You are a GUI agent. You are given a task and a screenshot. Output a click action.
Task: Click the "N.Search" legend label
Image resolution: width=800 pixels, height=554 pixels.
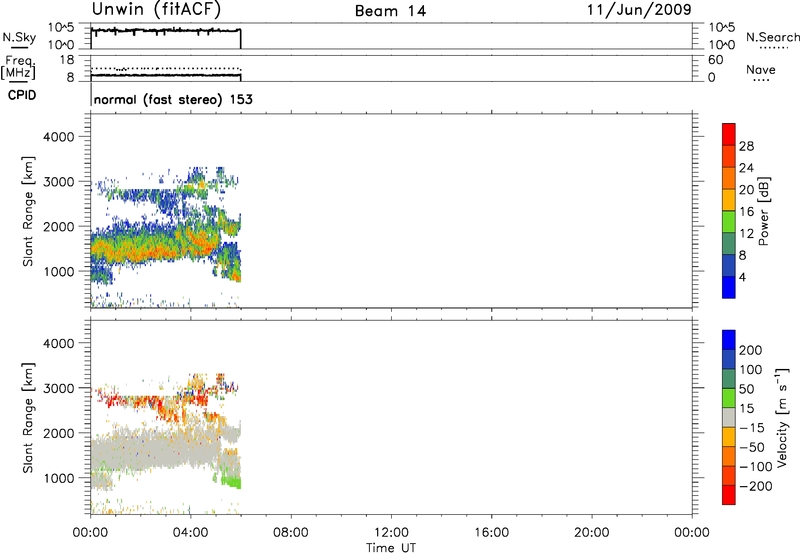click(772, 37)
